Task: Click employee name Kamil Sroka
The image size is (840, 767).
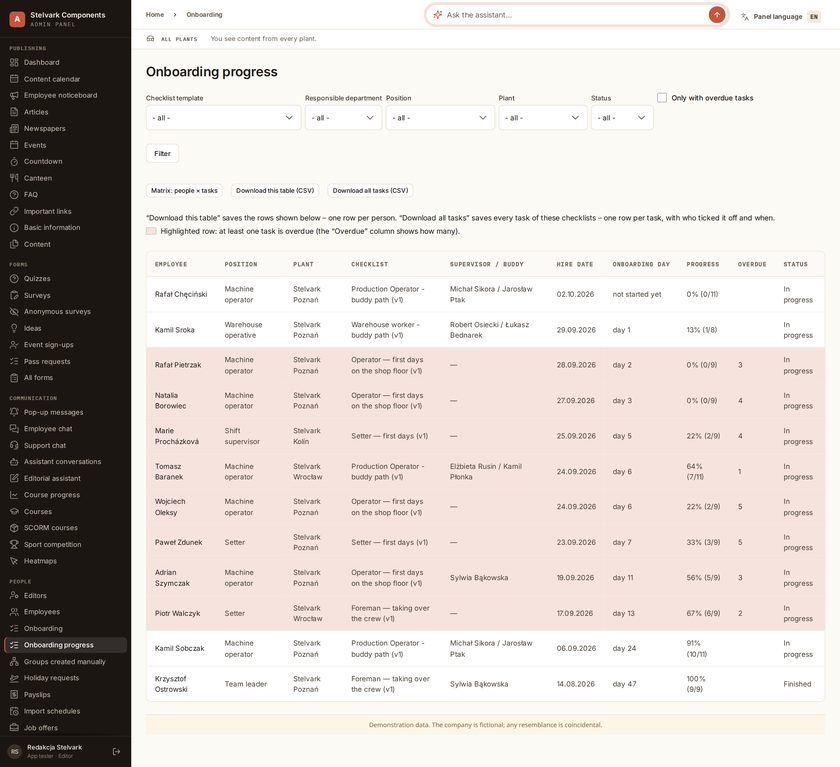Action: point(175,330)
